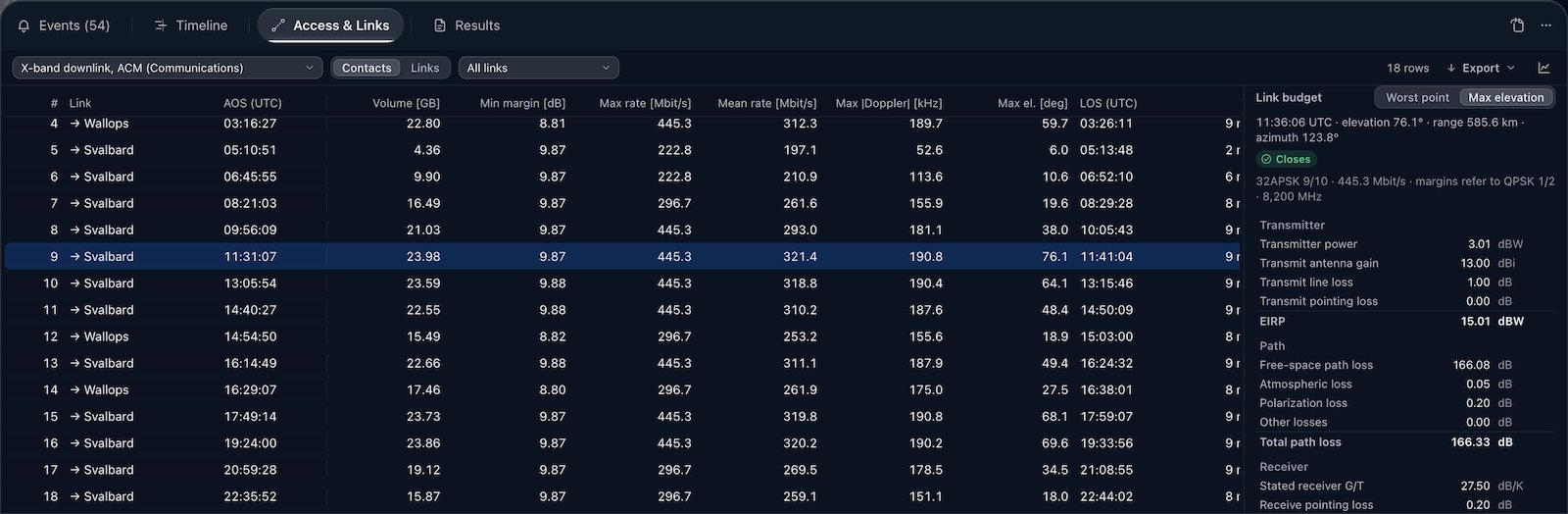
Task: Open the Results tab
Action: point(466,26)
